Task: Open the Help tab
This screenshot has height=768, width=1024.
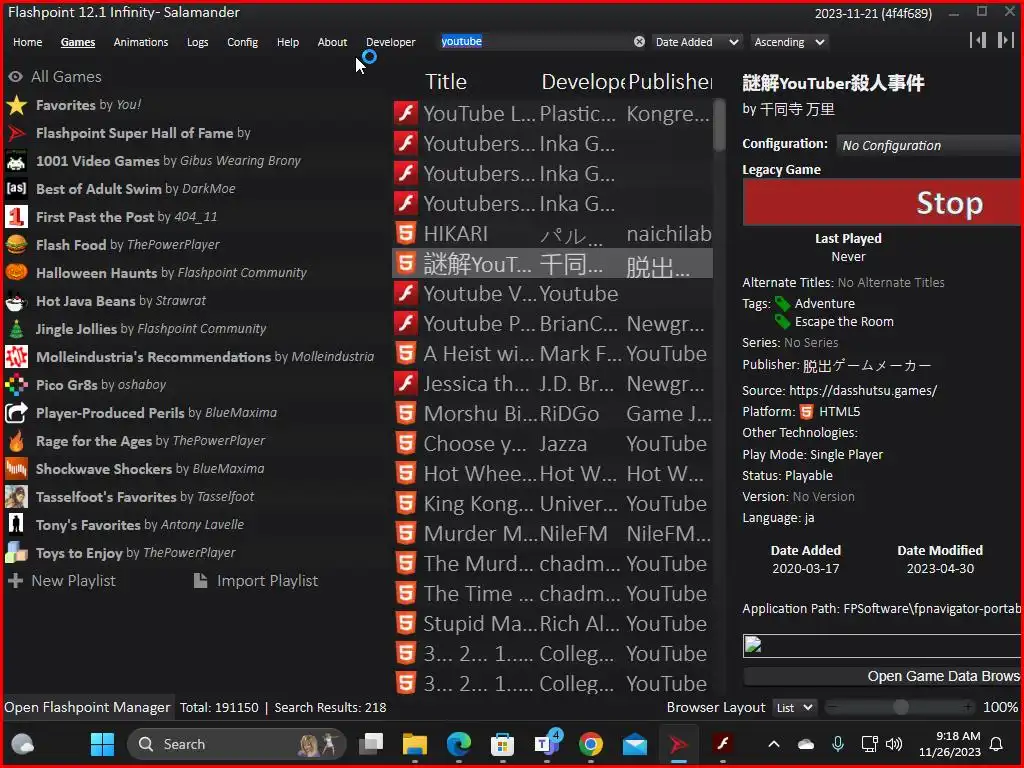Action: [287, 42]
